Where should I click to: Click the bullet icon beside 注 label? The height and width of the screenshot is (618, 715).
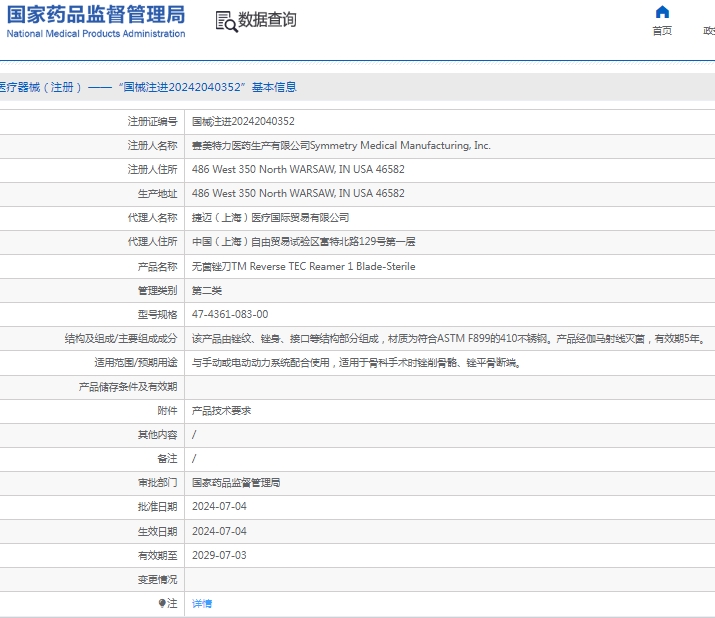(161, 603)
